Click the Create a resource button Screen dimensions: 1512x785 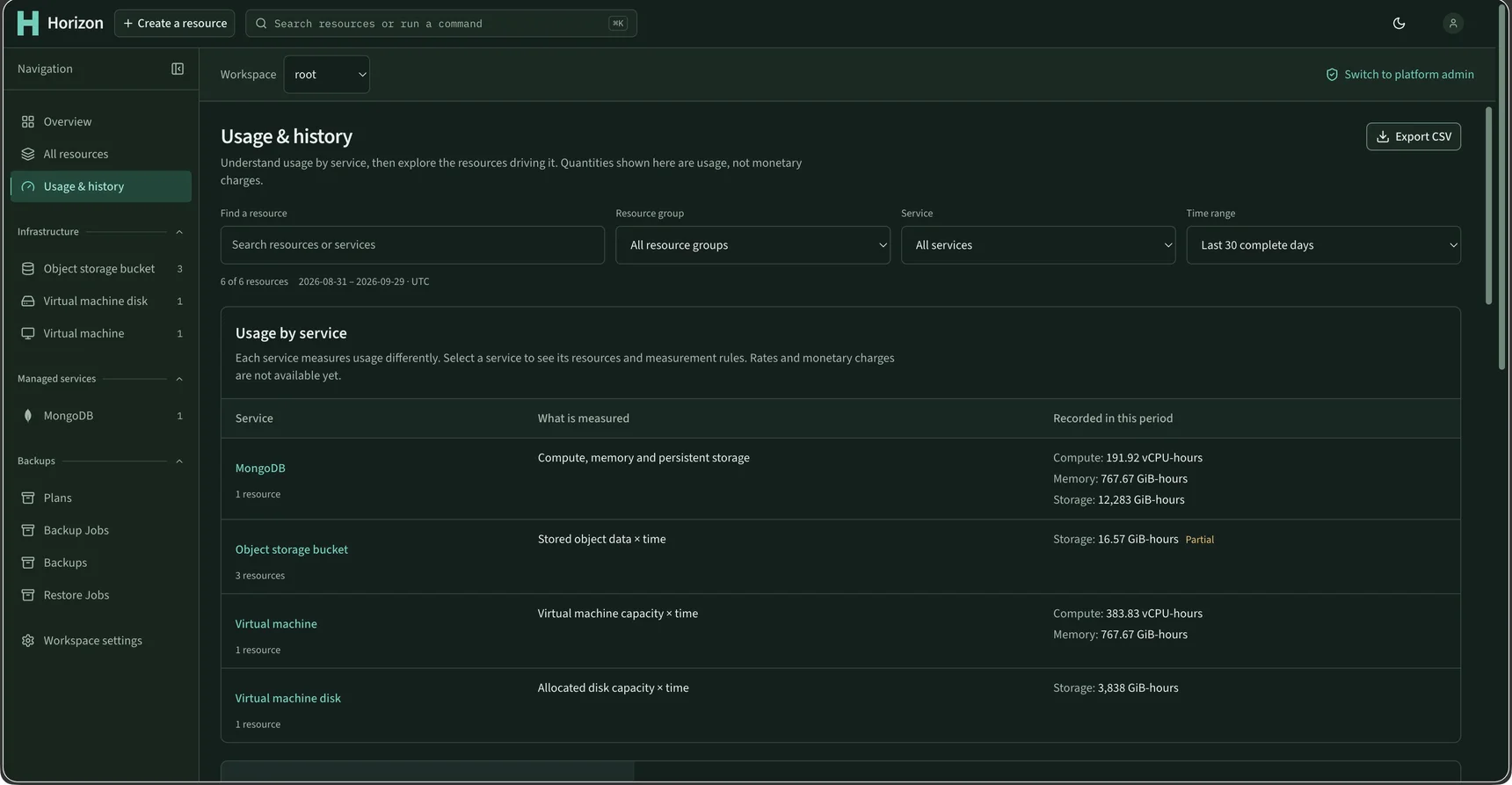click(175, 24)
